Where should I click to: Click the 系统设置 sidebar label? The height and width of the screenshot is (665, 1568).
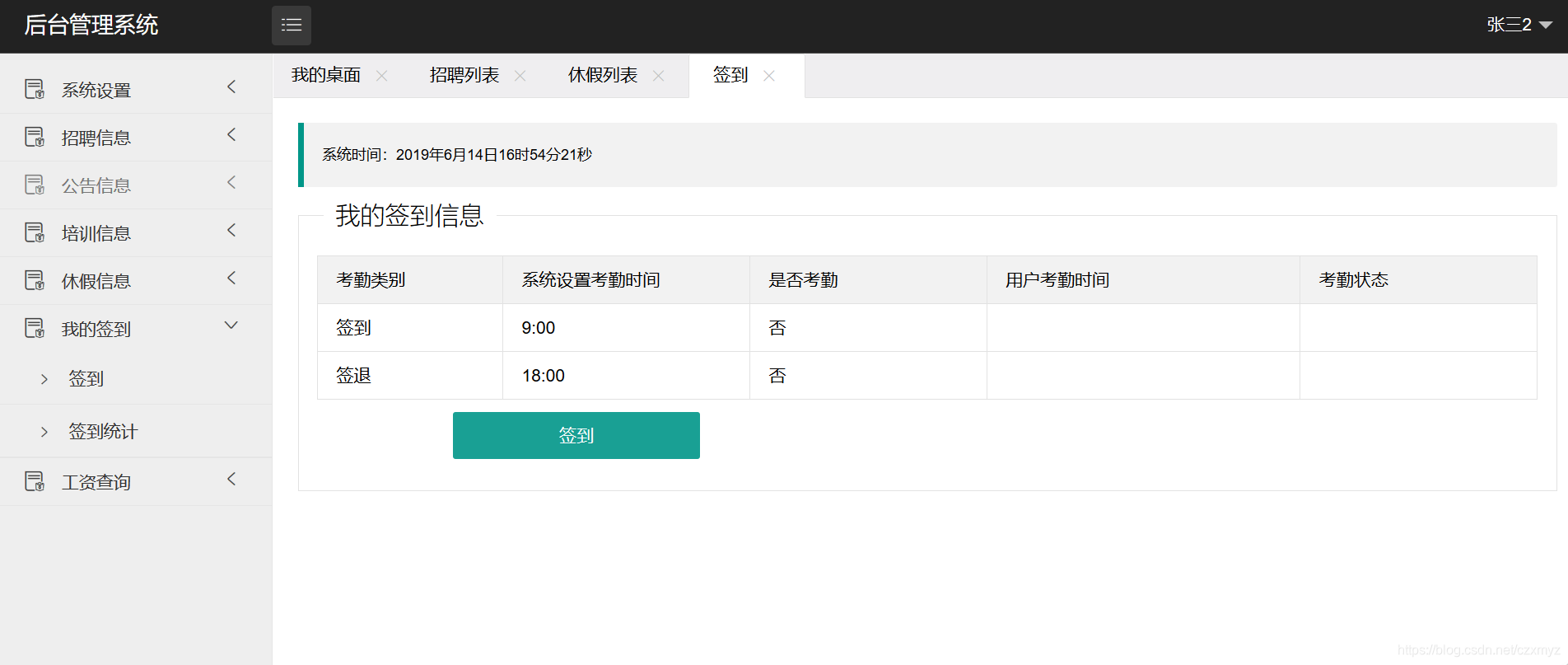tap(96, 90)
